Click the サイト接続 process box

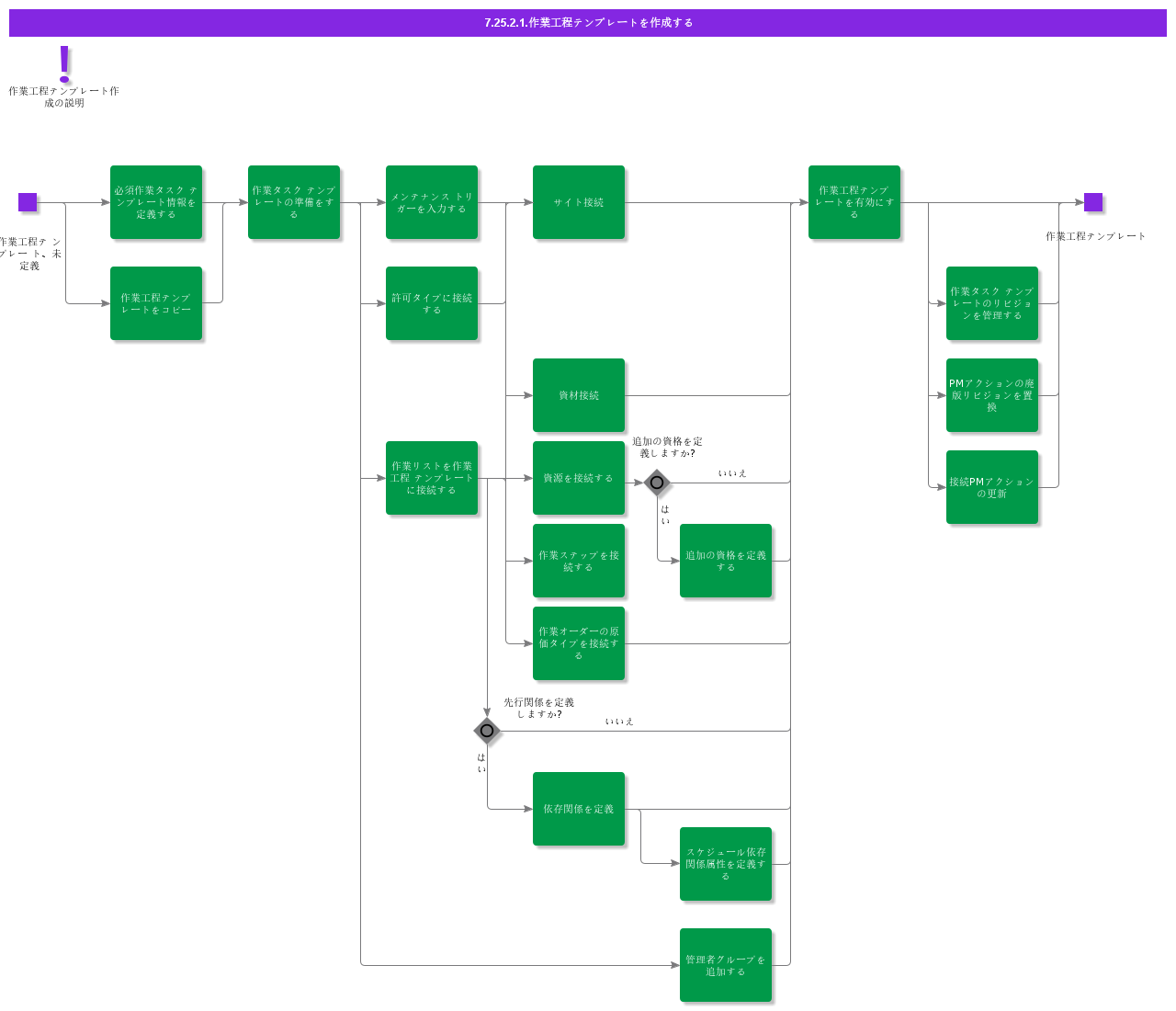tap(579, 202)
